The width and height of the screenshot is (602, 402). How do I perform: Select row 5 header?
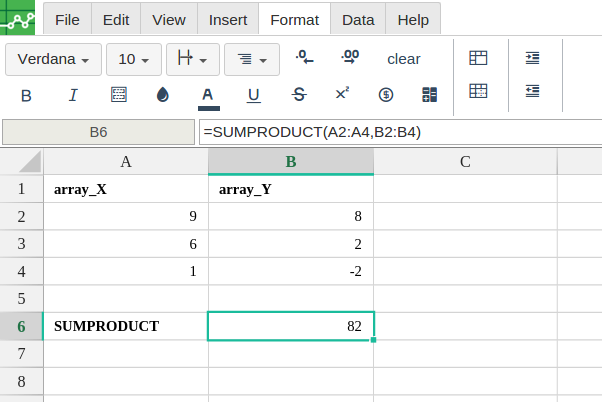tap(22, 299)
